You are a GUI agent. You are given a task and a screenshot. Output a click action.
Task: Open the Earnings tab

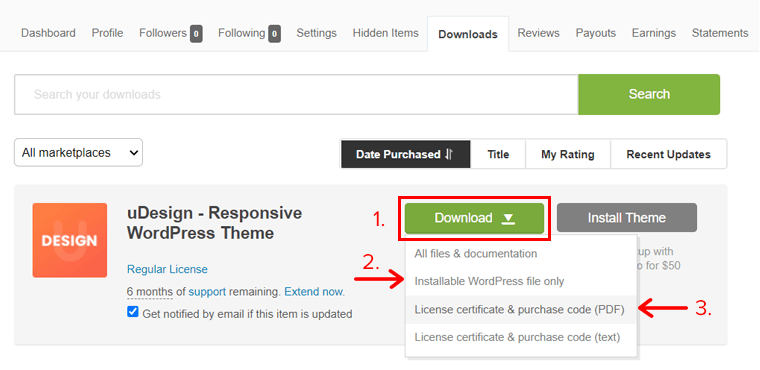(x=653, y=33)
